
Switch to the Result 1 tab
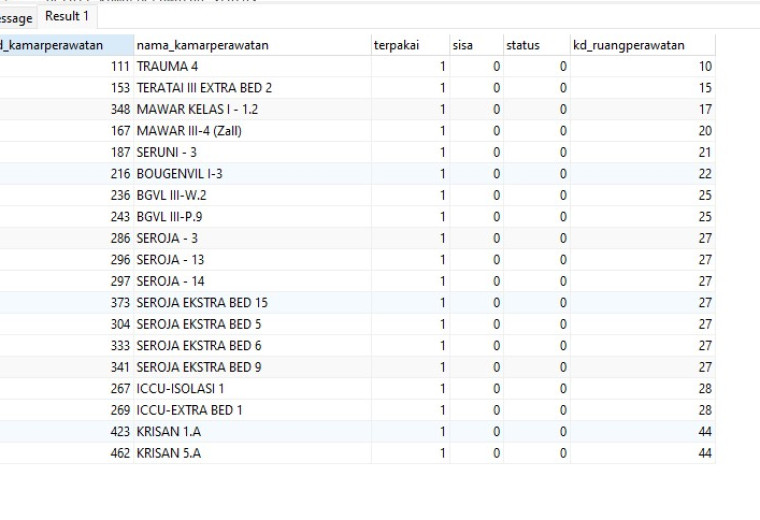point(67,16)
